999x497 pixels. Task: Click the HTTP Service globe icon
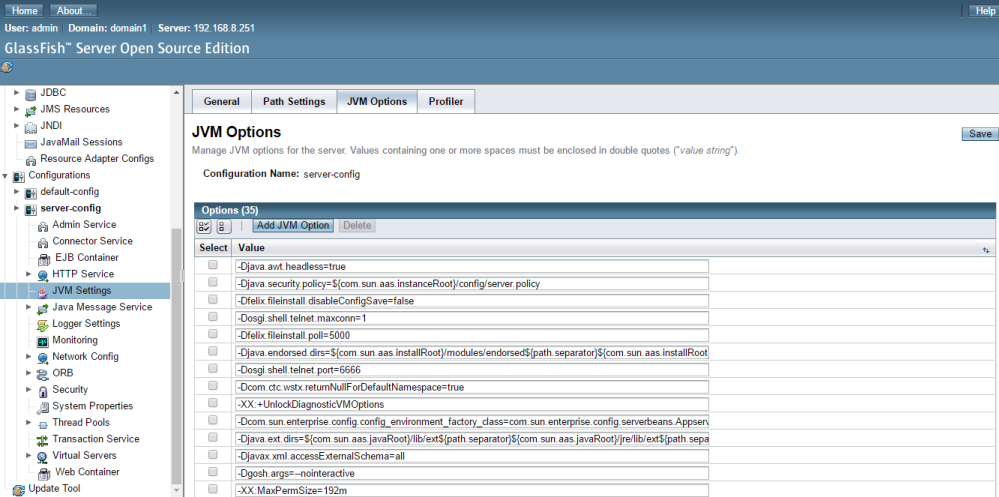[43, 275]
